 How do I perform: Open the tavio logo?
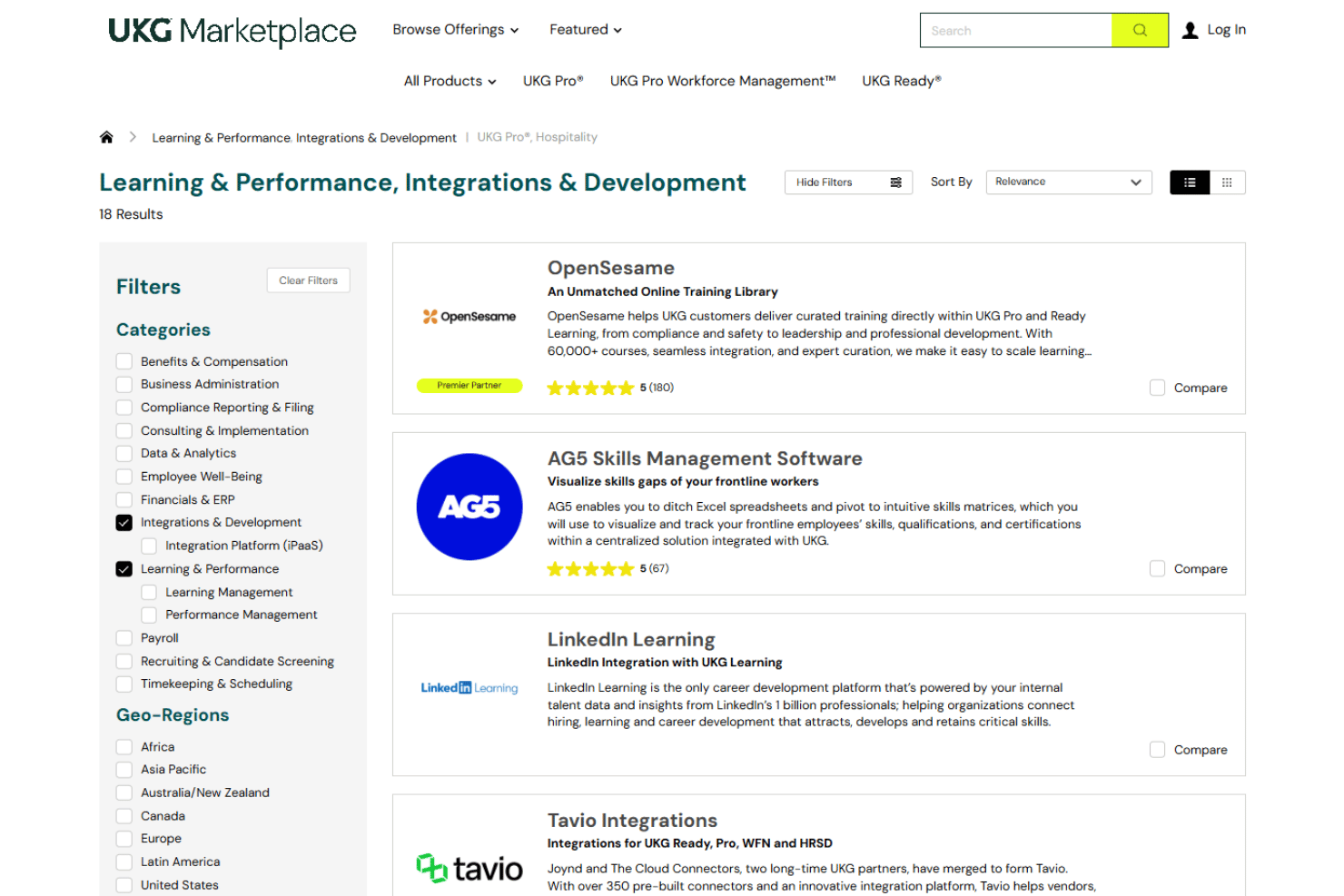469,868
